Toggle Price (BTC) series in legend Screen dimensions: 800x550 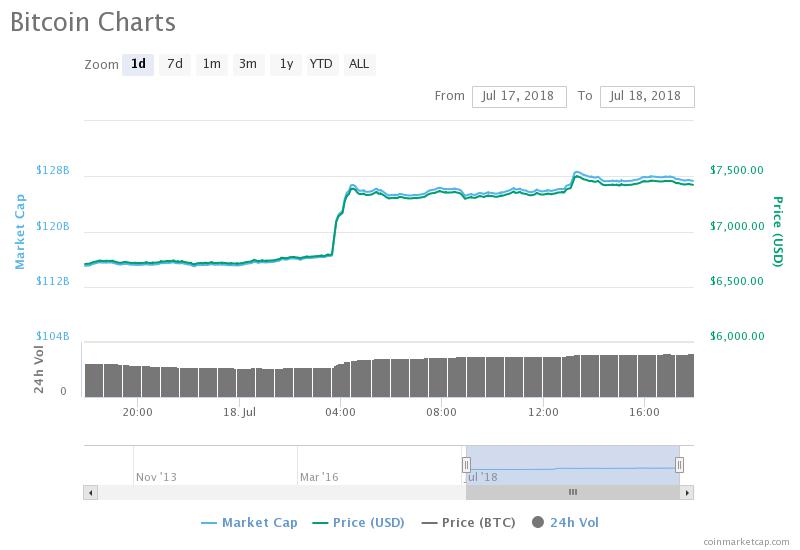[468, 522]
